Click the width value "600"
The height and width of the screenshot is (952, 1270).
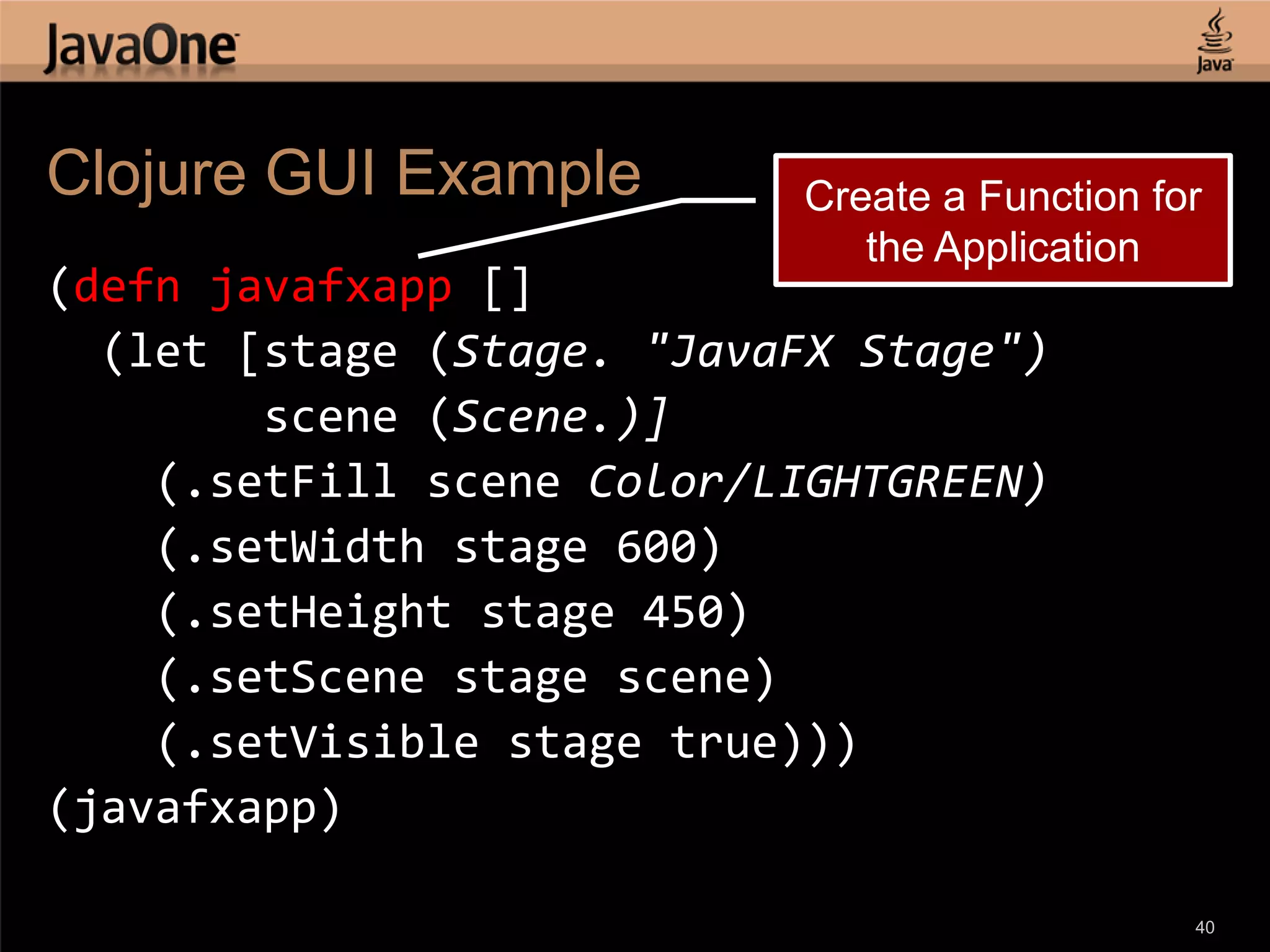pos(656,548)
